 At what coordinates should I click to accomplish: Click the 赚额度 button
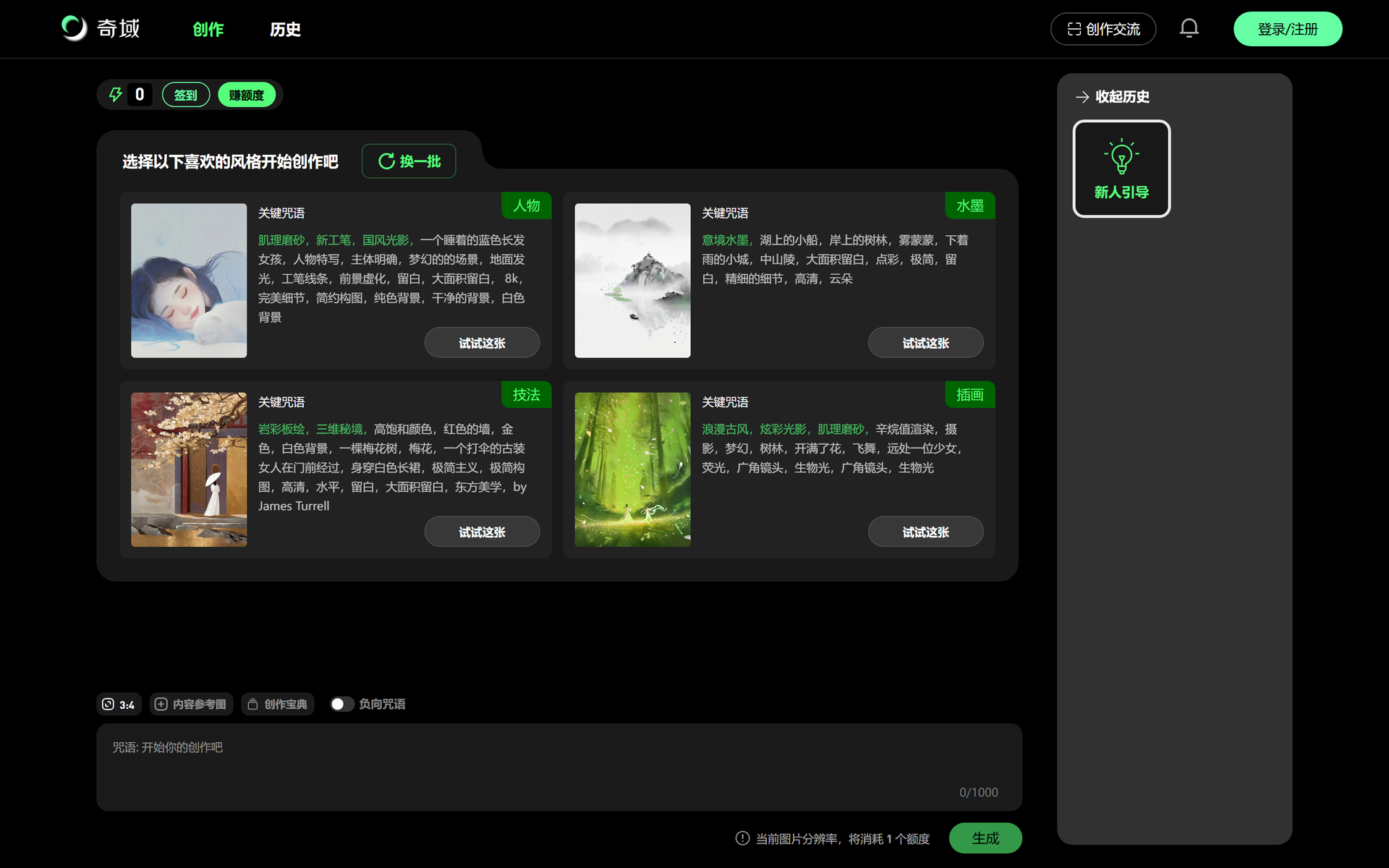pos(247,95)
